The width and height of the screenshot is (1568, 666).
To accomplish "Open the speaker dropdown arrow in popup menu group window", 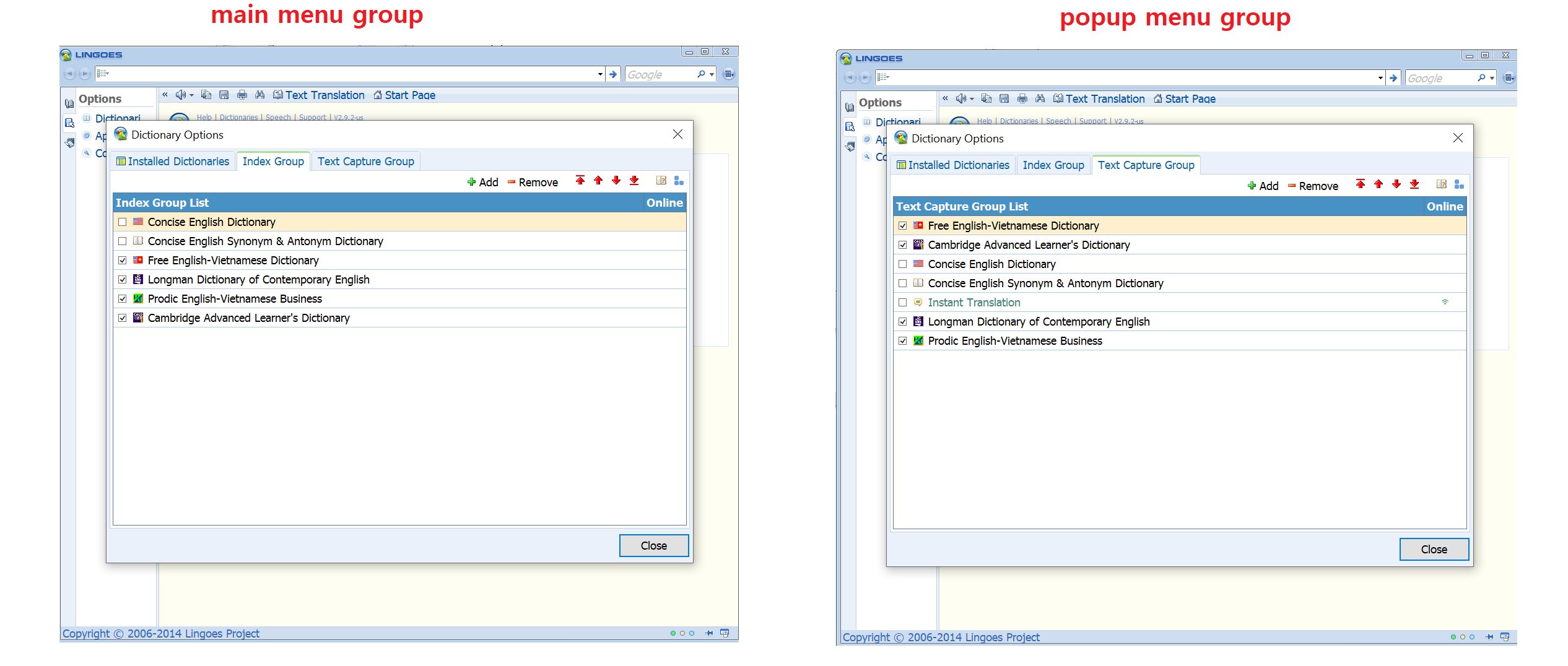I will coord(972,99).
